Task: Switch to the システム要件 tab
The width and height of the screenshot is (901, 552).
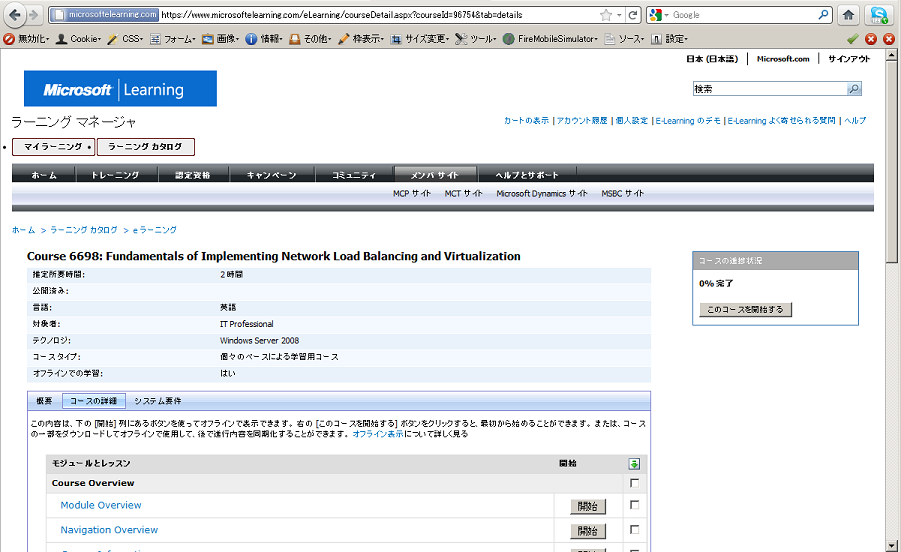Action: coord(158,401)
